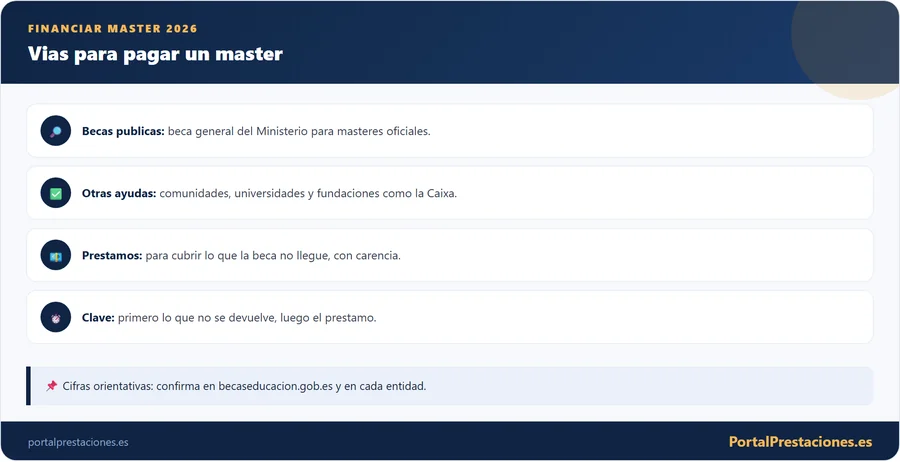Image resolution: width=900 pixels, height=462 pixels.
Task: Select the 'Prestamos:' bold label
Action: [112, 255]
